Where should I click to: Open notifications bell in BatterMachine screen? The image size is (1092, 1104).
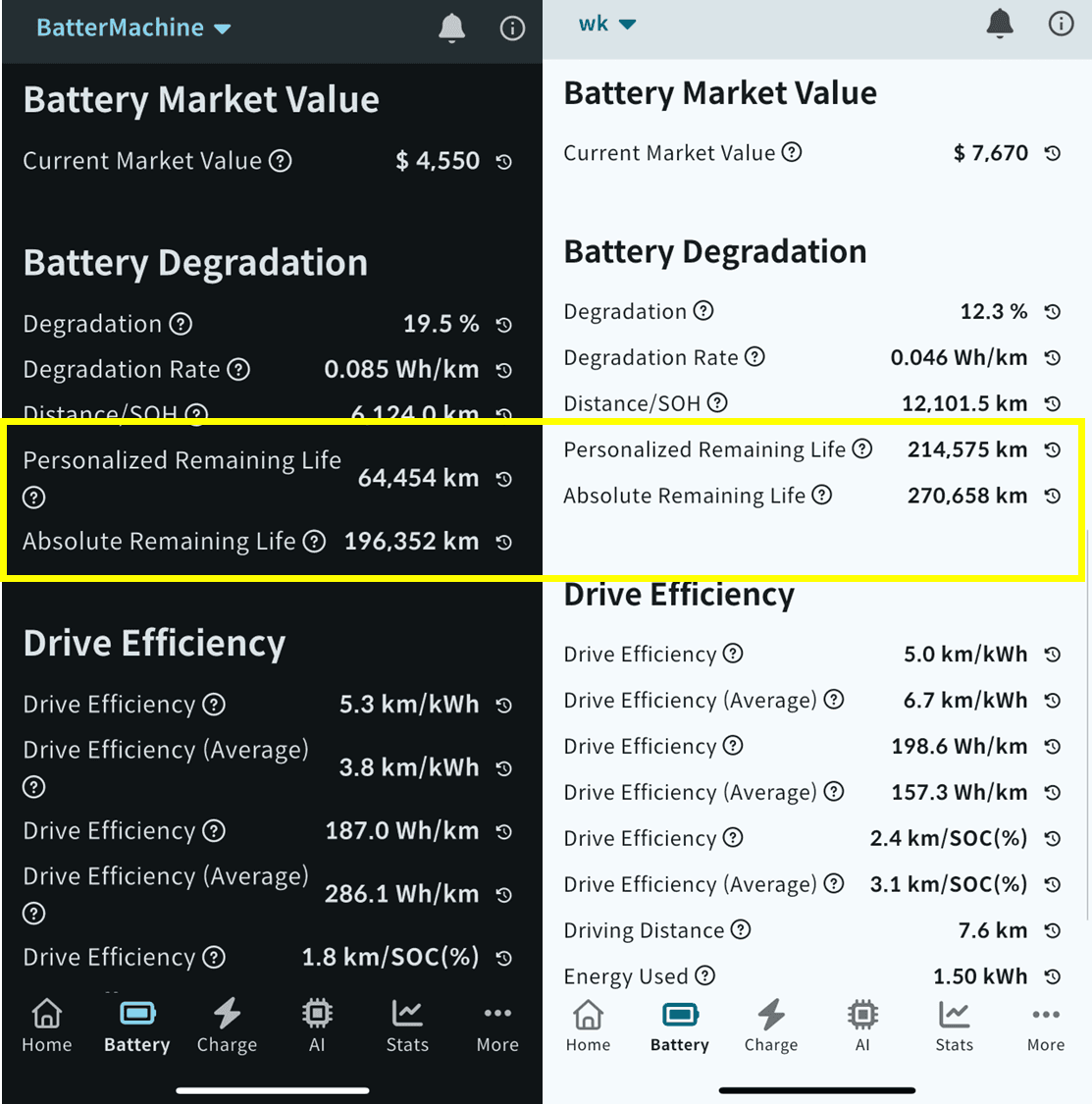[452, 28]
